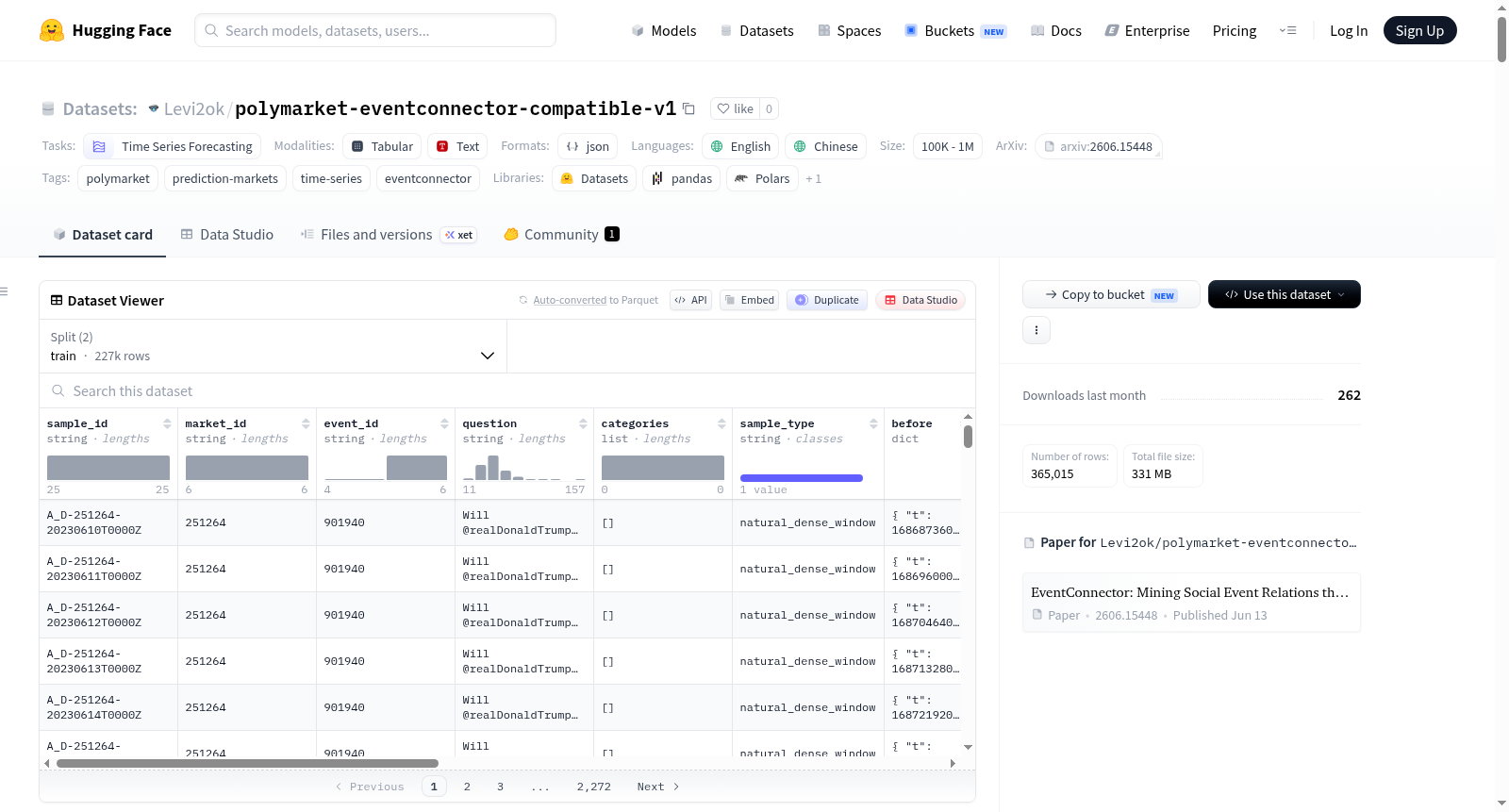Click the table horizontal scrollbar
Image resolution: width=1509 pixels, height=812 pixels.
(x=247, y=763)
